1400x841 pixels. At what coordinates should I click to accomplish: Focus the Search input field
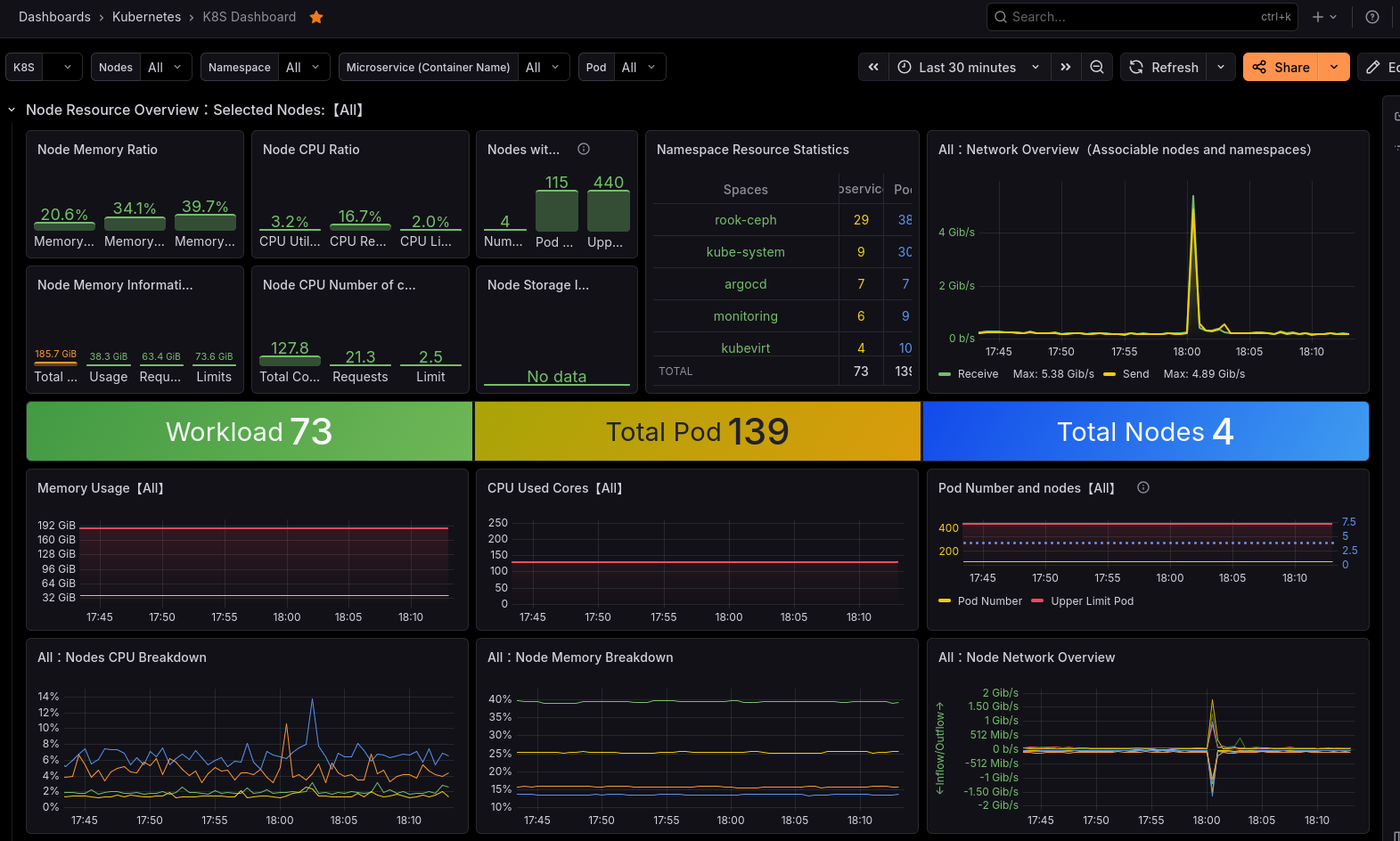click(1142, 17)
